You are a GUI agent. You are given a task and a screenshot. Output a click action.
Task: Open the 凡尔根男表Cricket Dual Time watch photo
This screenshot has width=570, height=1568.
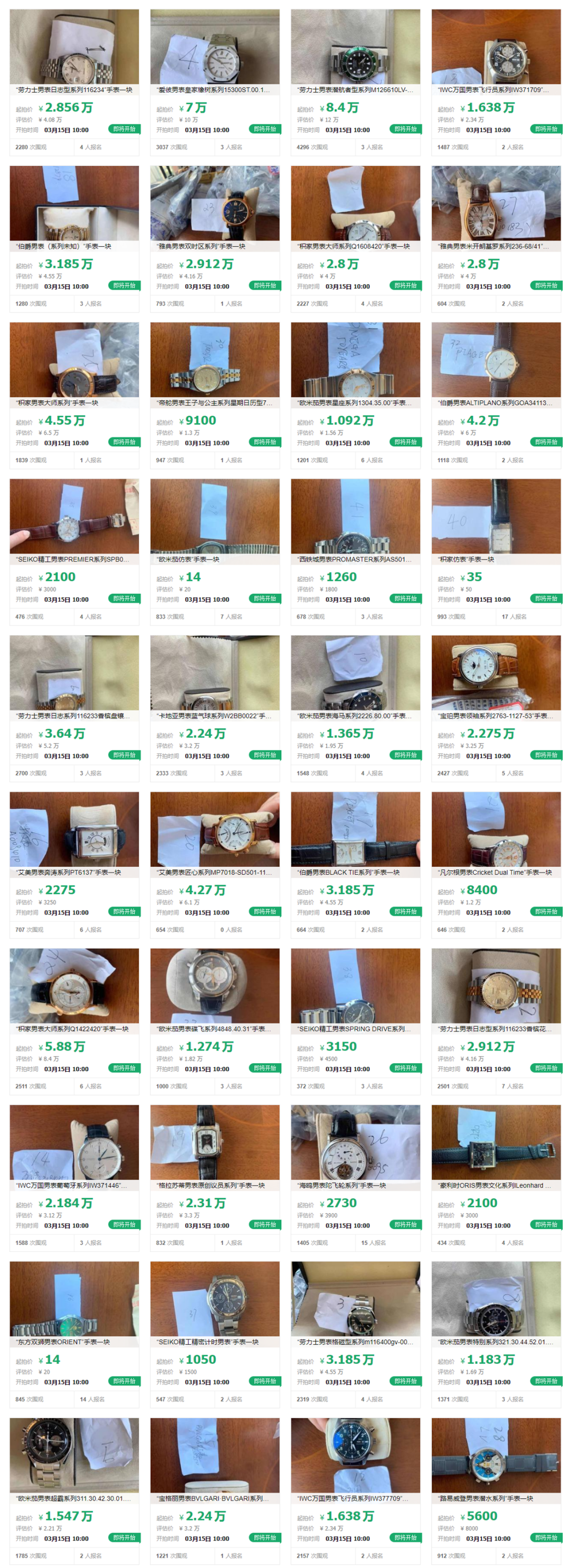click(x=496, y=829)
